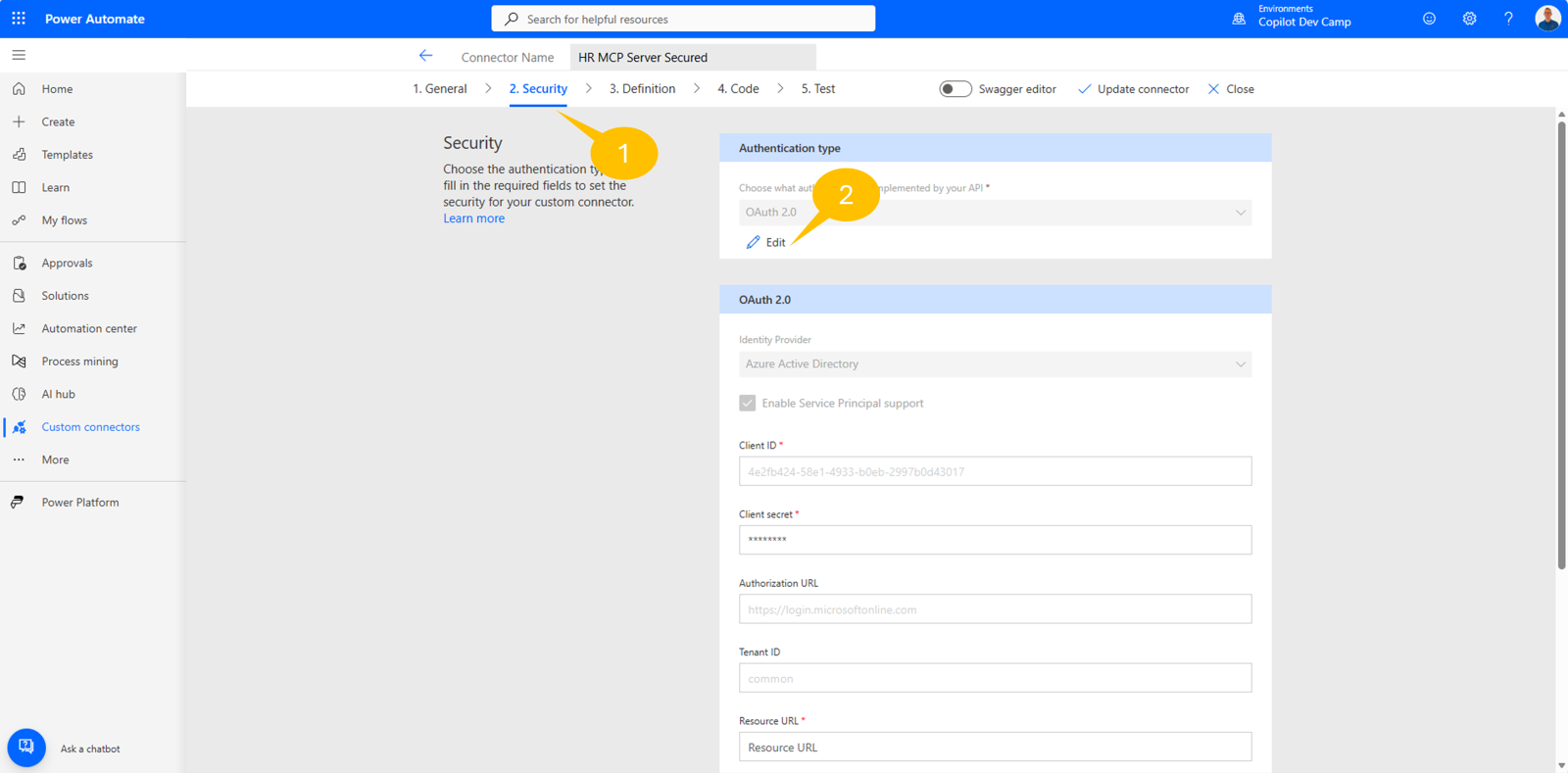Collapse the left navigation hamburger menu

pos(19,56)
